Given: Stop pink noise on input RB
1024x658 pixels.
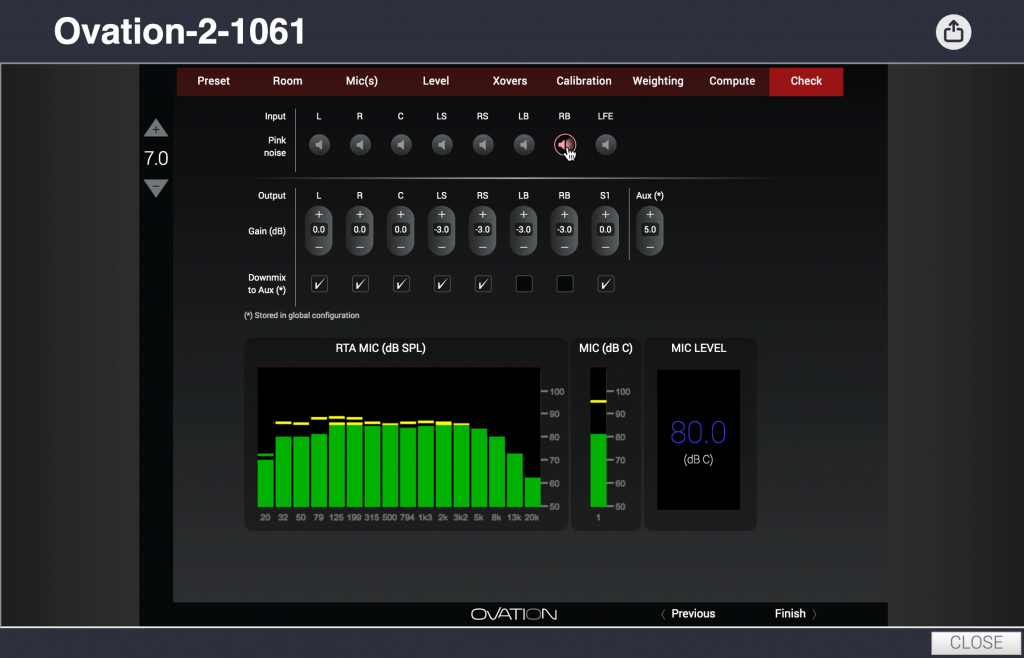Looking at the screenshot, I should click(x=565, y=144).
